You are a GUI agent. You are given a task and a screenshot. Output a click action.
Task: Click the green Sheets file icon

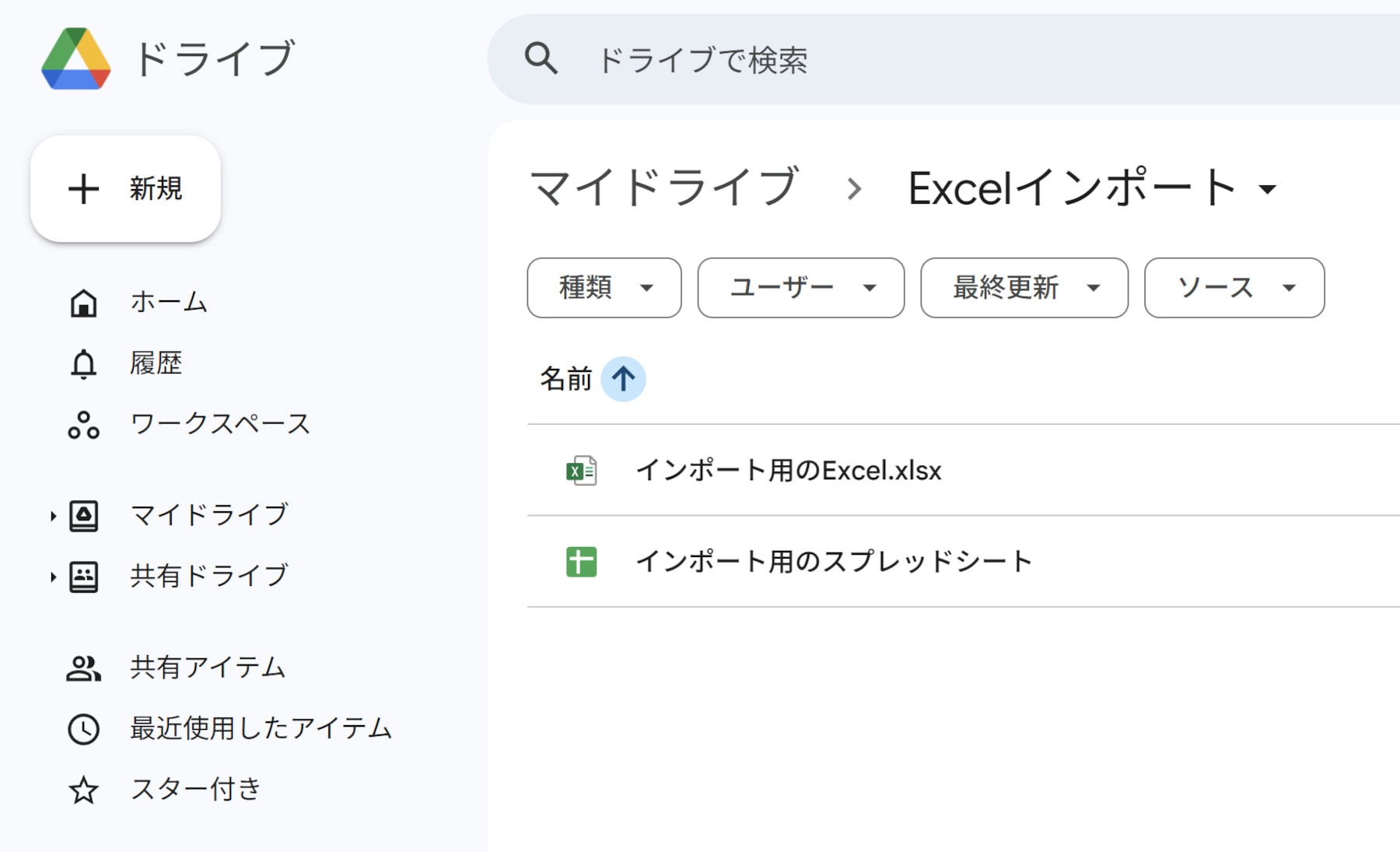coord(581,562)
